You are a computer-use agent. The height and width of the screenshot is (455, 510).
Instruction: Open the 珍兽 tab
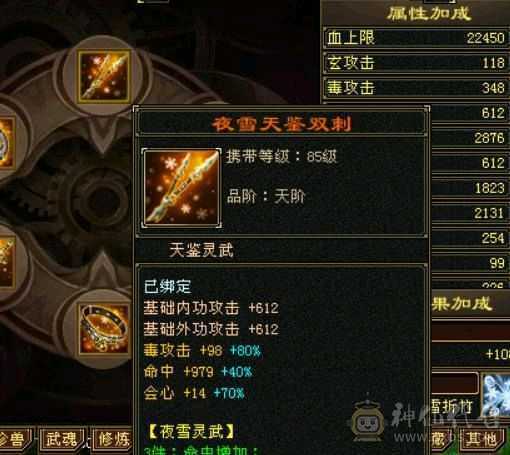coord(15,439)
